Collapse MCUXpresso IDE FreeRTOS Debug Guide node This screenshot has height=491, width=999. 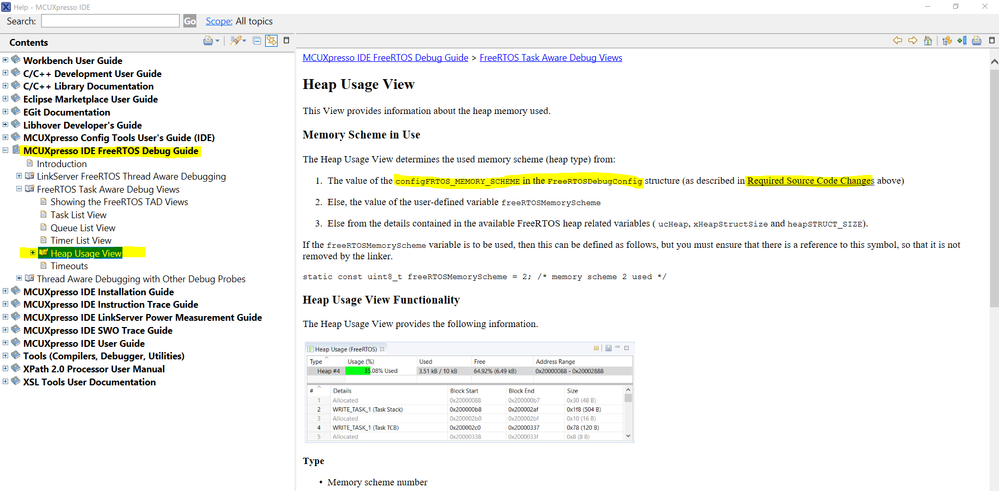click(x=6, y=151)
